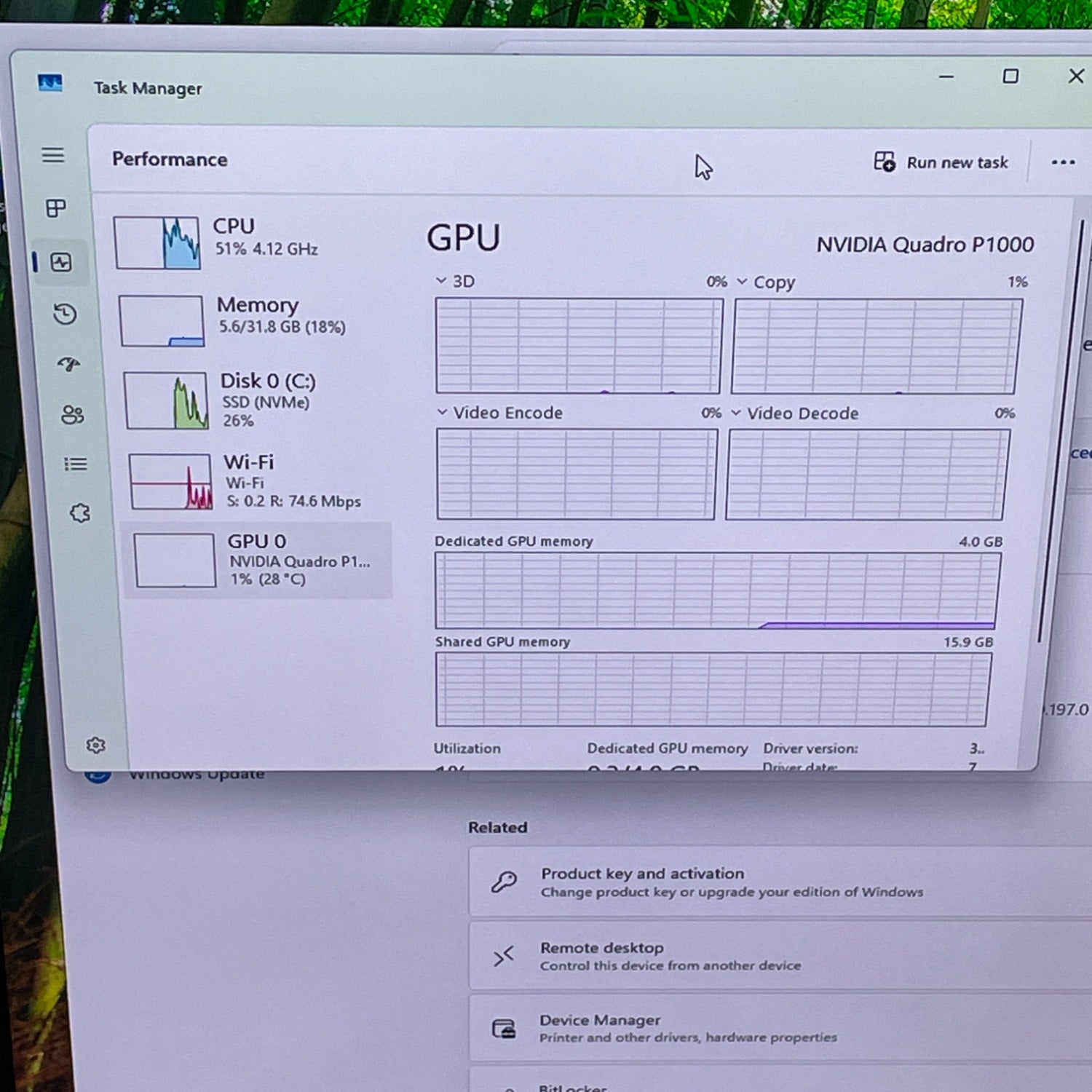Expand the Copy engine dropdown

[742, 282]
